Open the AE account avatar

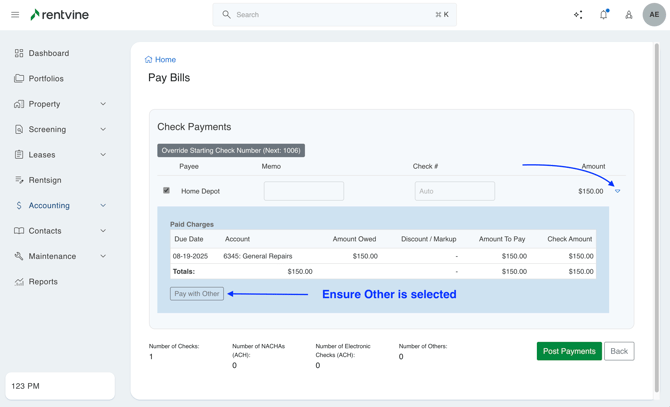(654, 15)
